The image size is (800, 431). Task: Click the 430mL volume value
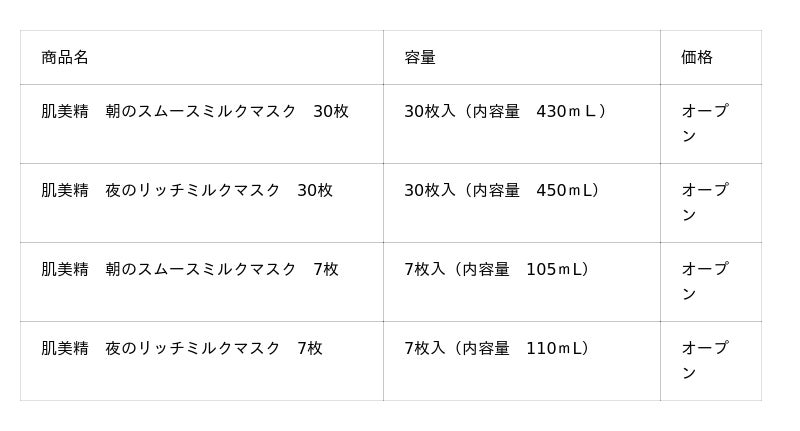566,111
